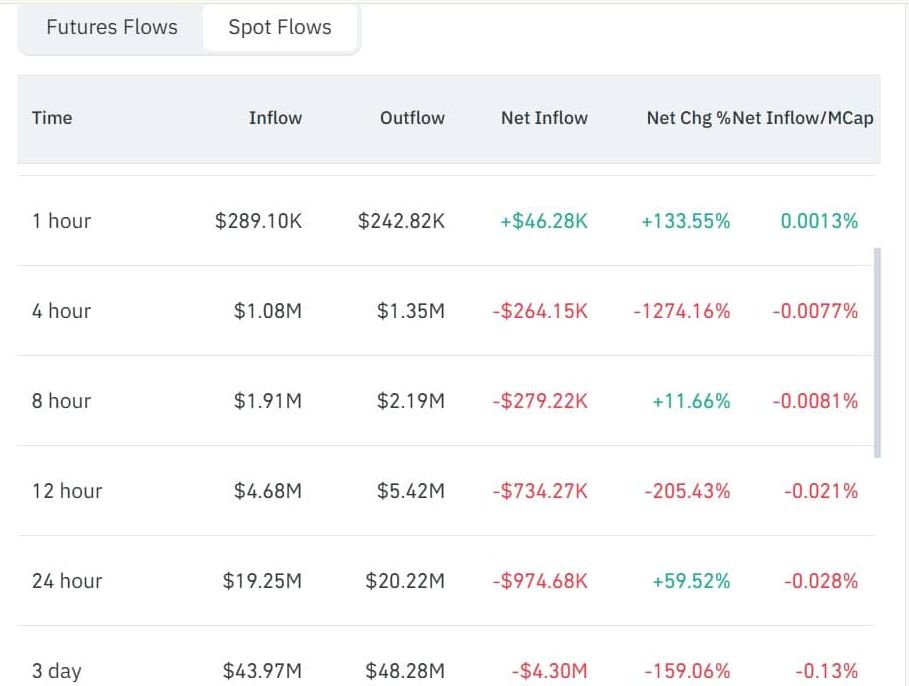909x686 pixels.
Task: Click the Inflow column header
Action: pyautogui.click(x=275, y=118)
